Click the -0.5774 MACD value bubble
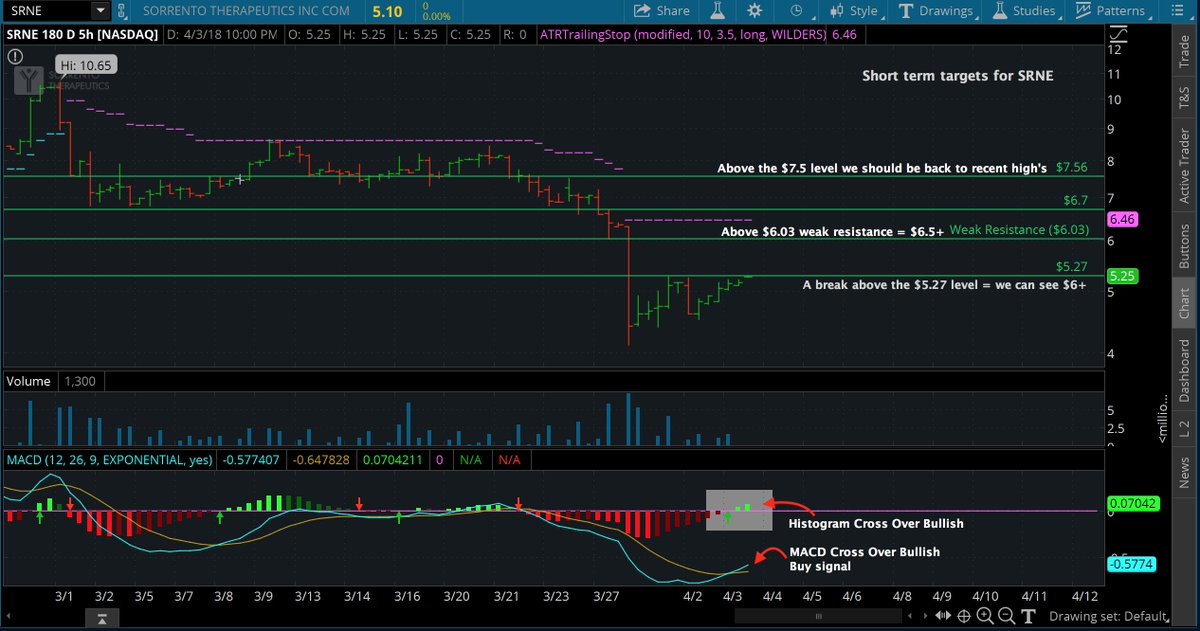The height and width of the screenshot is (631, 1200). click(x=1133, y=564)
